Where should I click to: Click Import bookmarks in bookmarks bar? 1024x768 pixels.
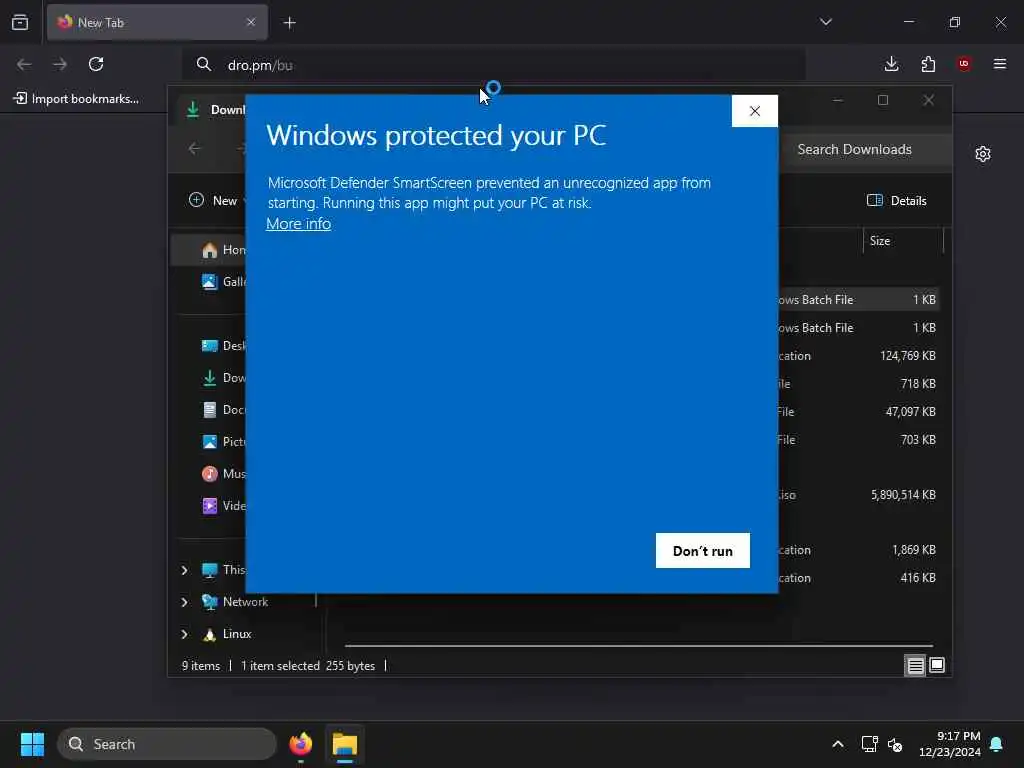pyautogui.click(x=76, y=99)
